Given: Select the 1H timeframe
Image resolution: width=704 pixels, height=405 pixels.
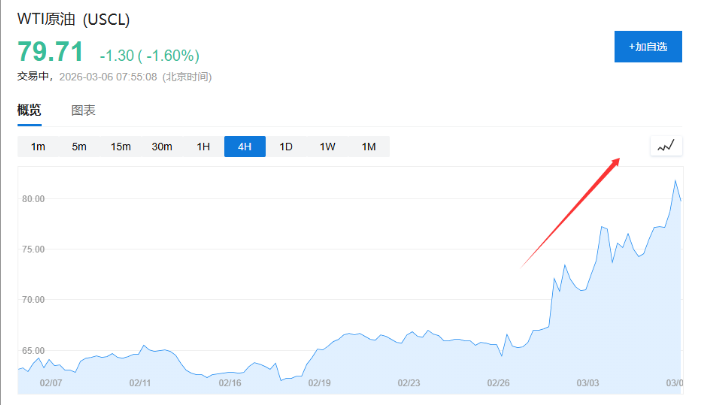Looking at the screenshot, I should click(203, 147).
